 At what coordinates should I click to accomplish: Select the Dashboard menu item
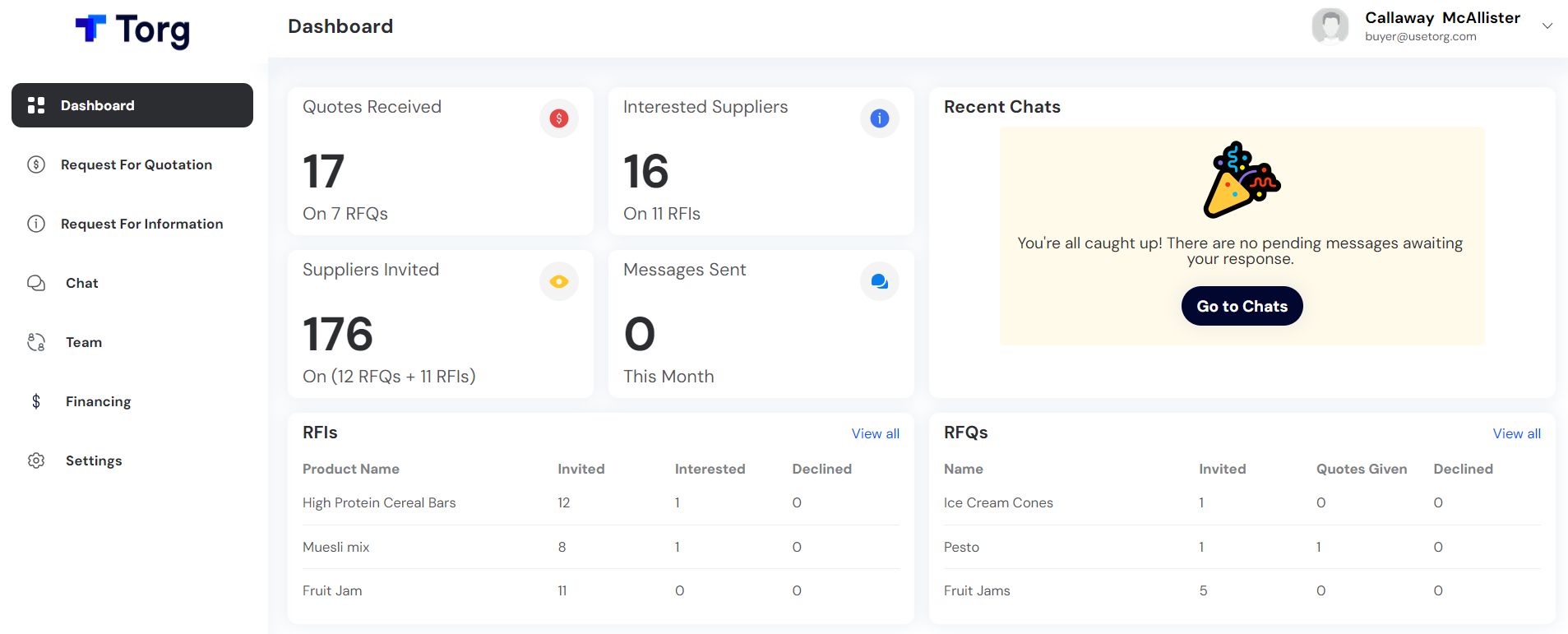(132, 105)
